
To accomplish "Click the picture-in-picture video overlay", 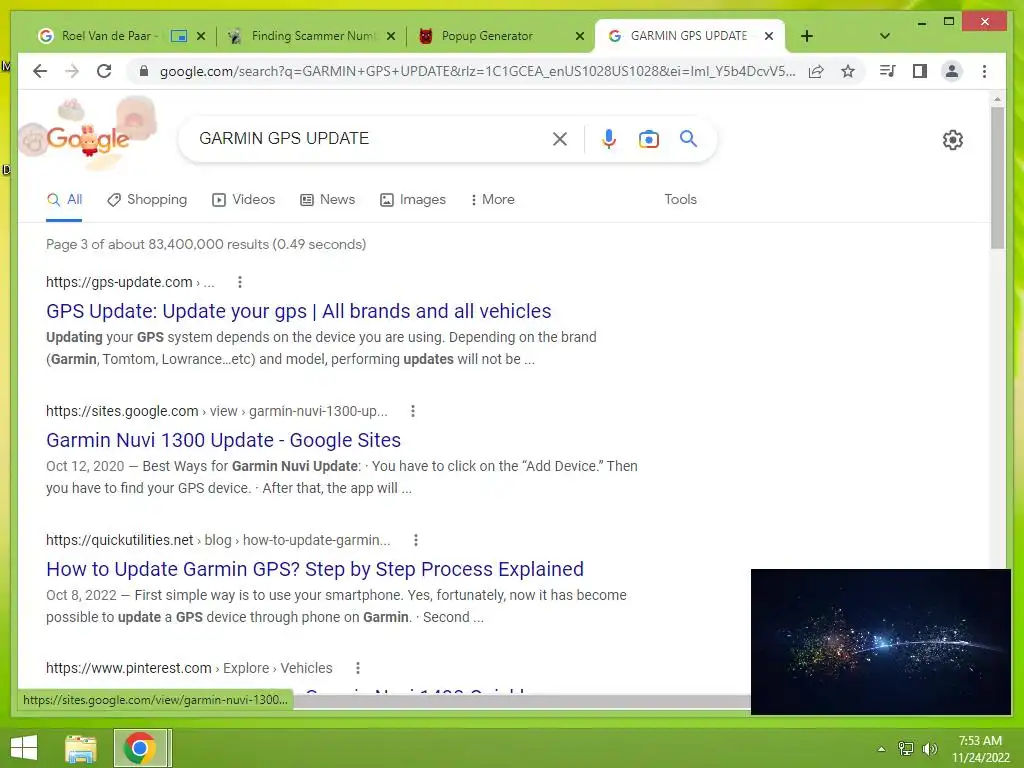I will pyautogui.click(x=881, y=641).
